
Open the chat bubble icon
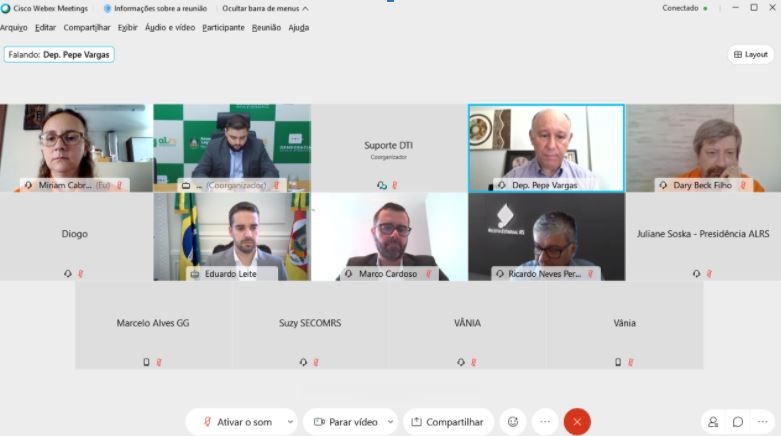[738, 422]
